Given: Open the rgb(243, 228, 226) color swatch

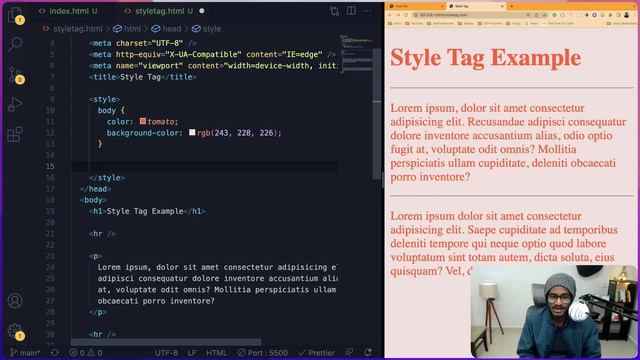Looking at the screenshot, I should point(192,132).
